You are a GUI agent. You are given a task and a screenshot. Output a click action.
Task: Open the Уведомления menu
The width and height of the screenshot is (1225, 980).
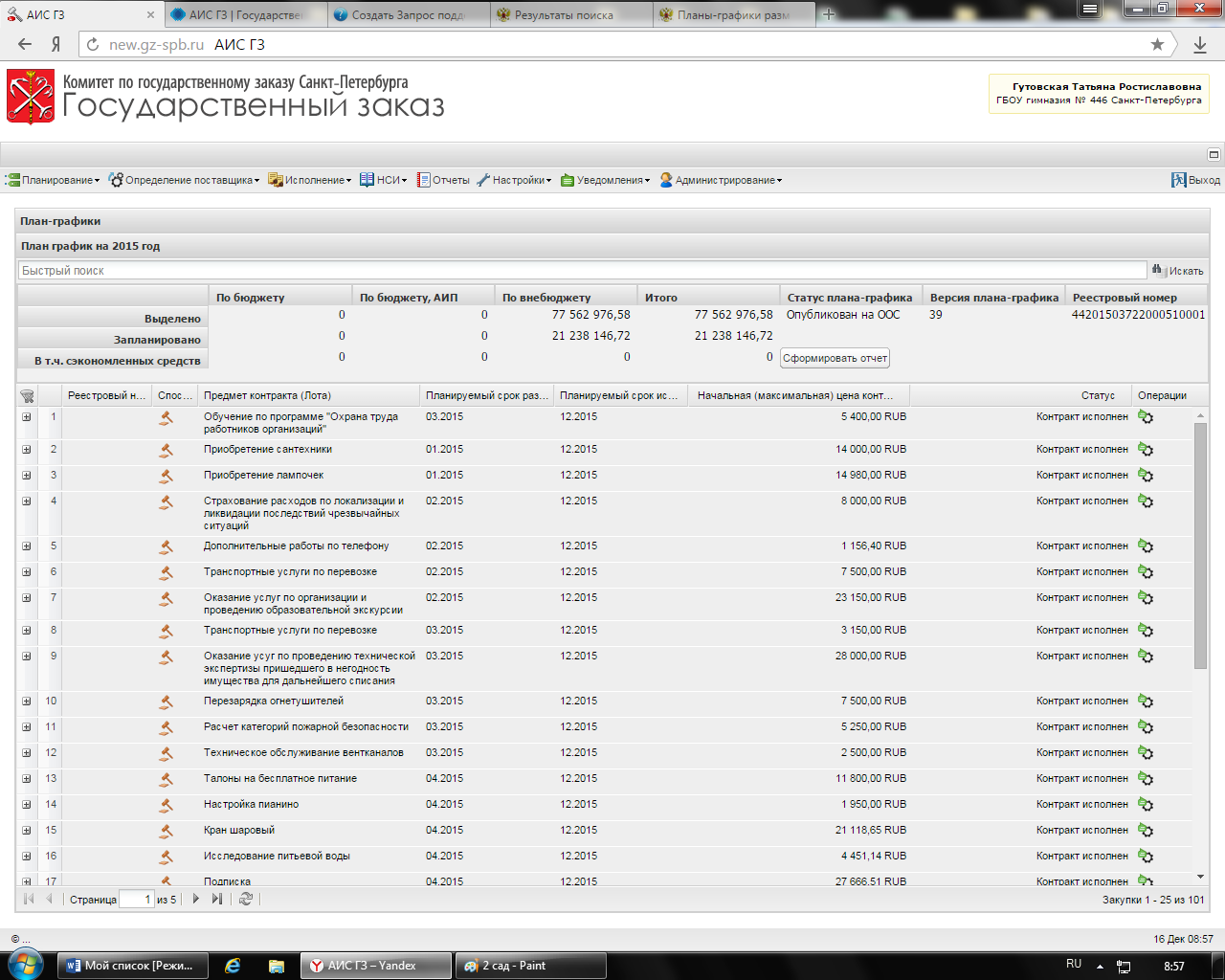pos(605,180)
